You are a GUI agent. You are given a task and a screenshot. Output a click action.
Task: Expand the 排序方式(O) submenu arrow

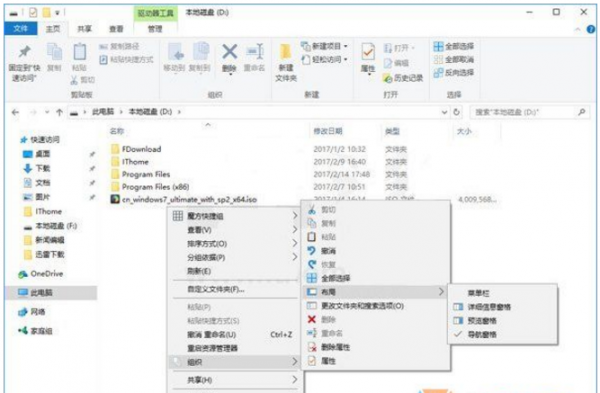[295, 243]
